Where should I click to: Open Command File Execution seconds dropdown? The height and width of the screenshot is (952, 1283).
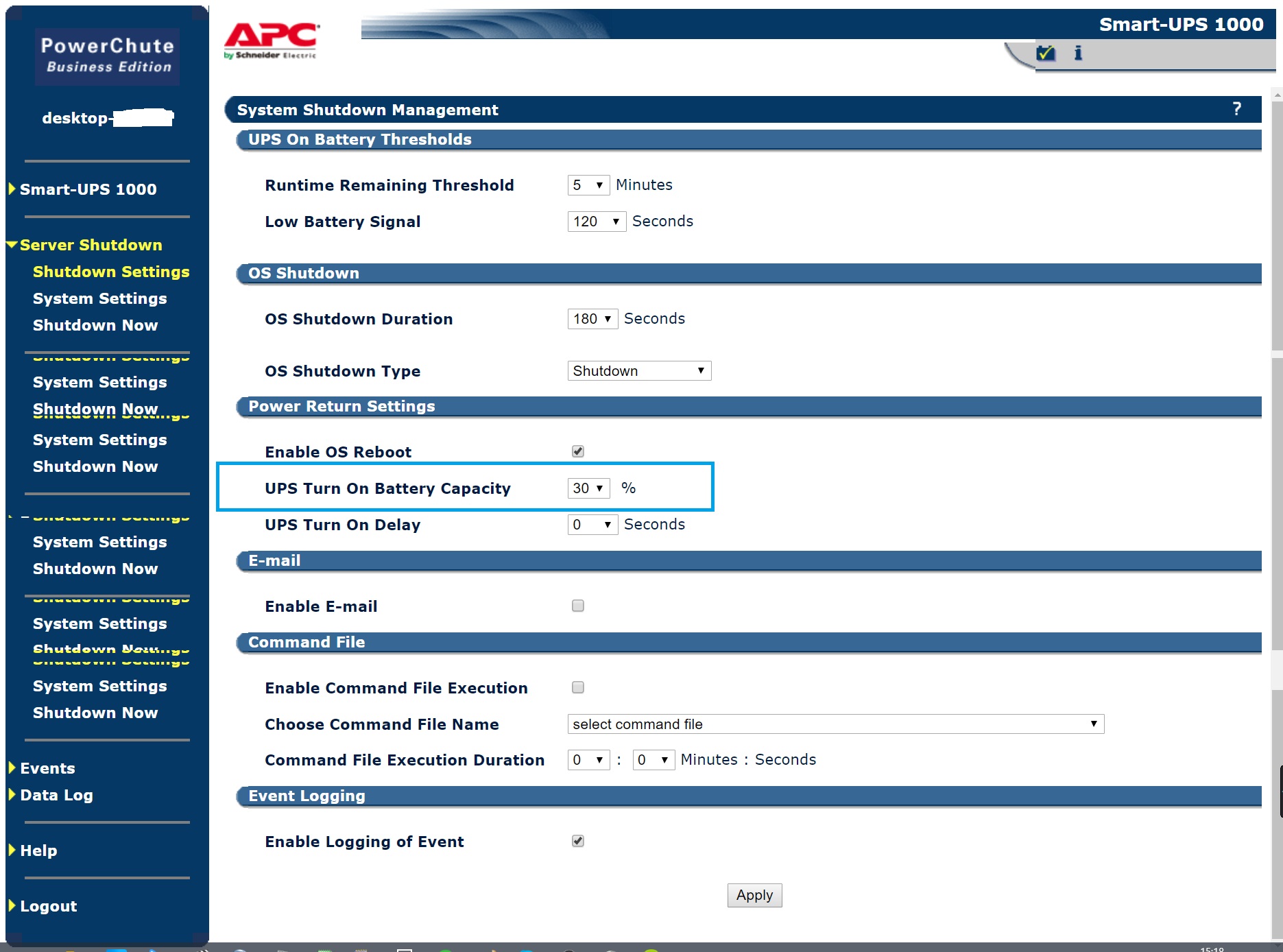click(x=654, y=760)
